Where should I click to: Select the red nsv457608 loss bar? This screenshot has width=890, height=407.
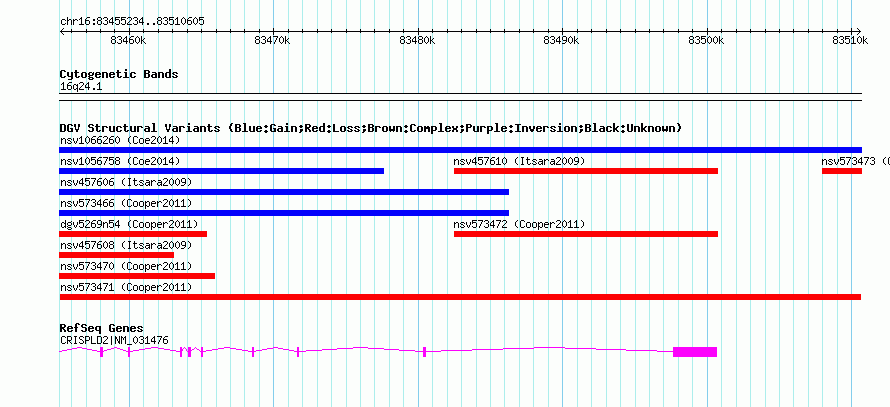point(116,255)
